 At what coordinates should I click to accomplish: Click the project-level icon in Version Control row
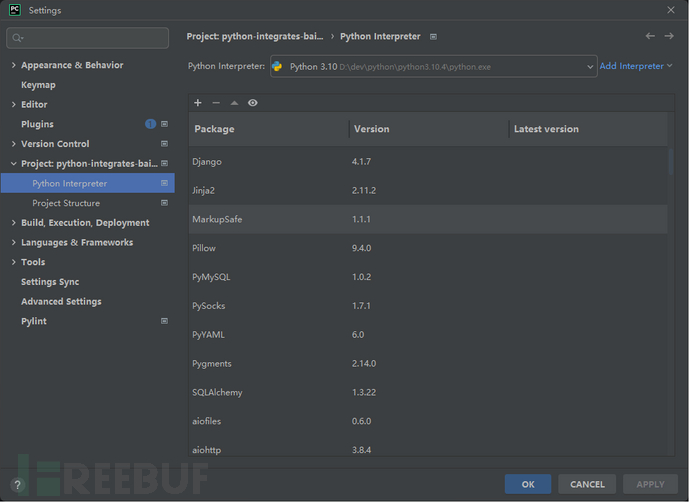coord(165,144)
